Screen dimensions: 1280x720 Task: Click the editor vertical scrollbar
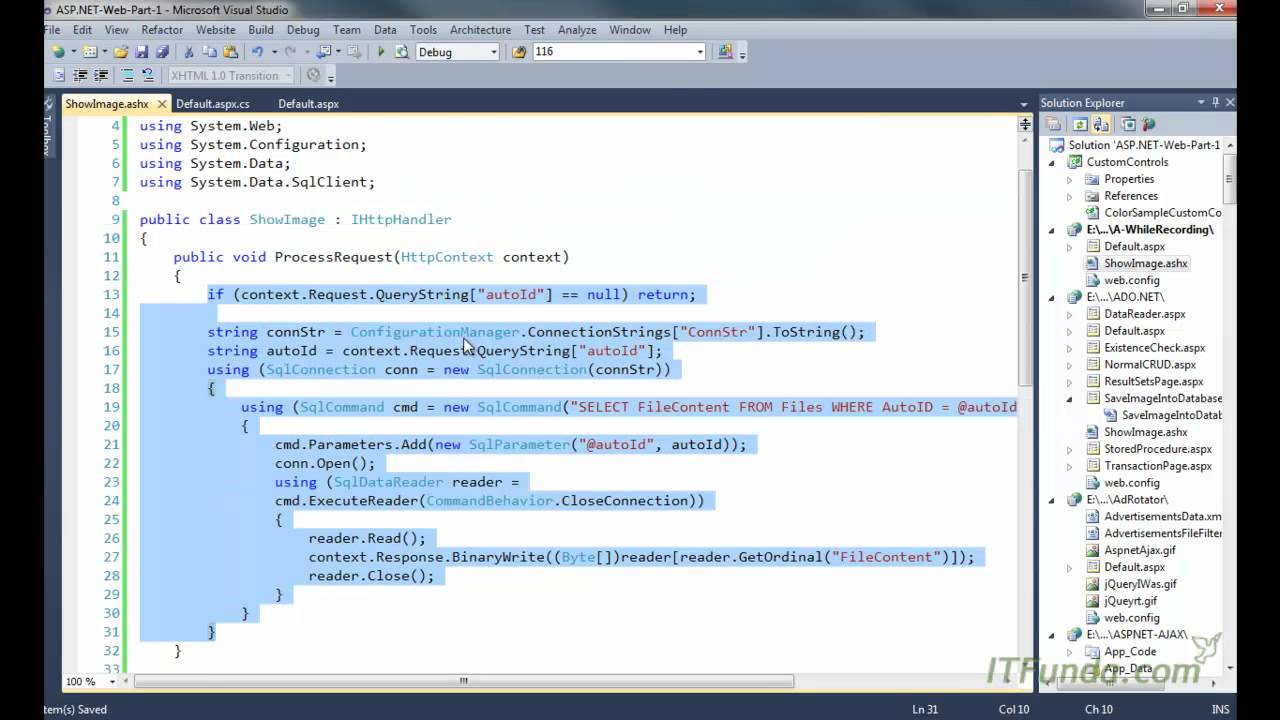(1025, 280)
